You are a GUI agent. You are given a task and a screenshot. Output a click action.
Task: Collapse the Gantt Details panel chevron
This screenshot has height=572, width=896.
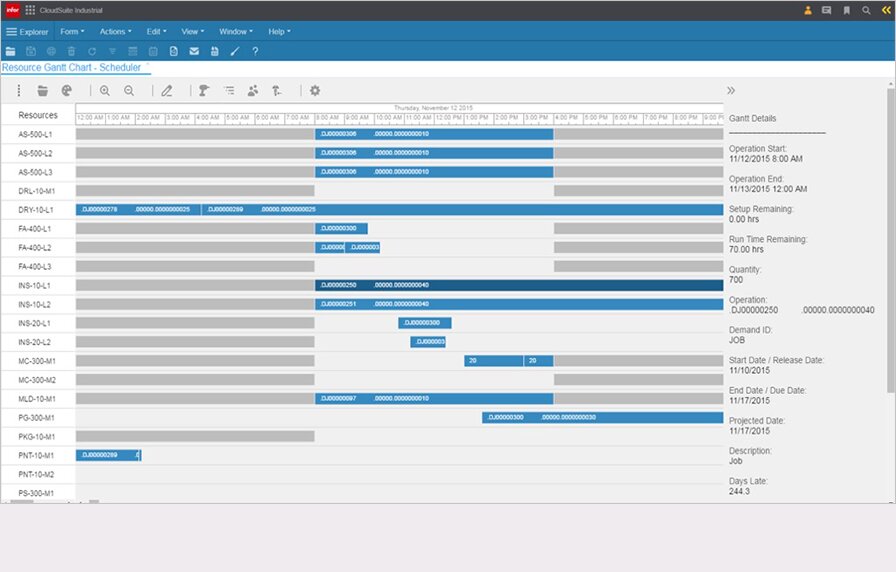(x=731, y=90)
